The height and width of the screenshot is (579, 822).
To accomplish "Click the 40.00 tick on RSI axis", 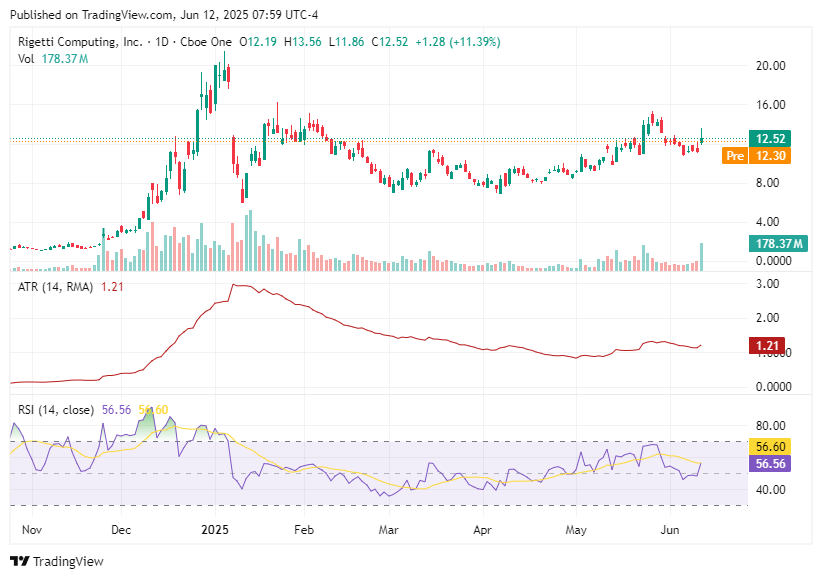I will click(x=771, y=489).
